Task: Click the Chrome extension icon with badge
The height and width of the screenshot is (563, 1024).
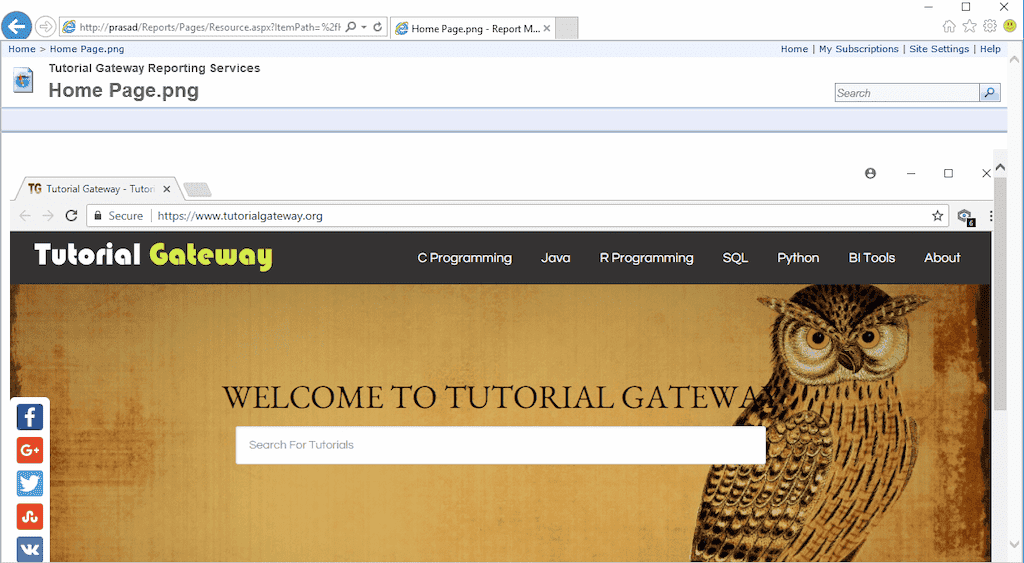Action: [965, 217]
